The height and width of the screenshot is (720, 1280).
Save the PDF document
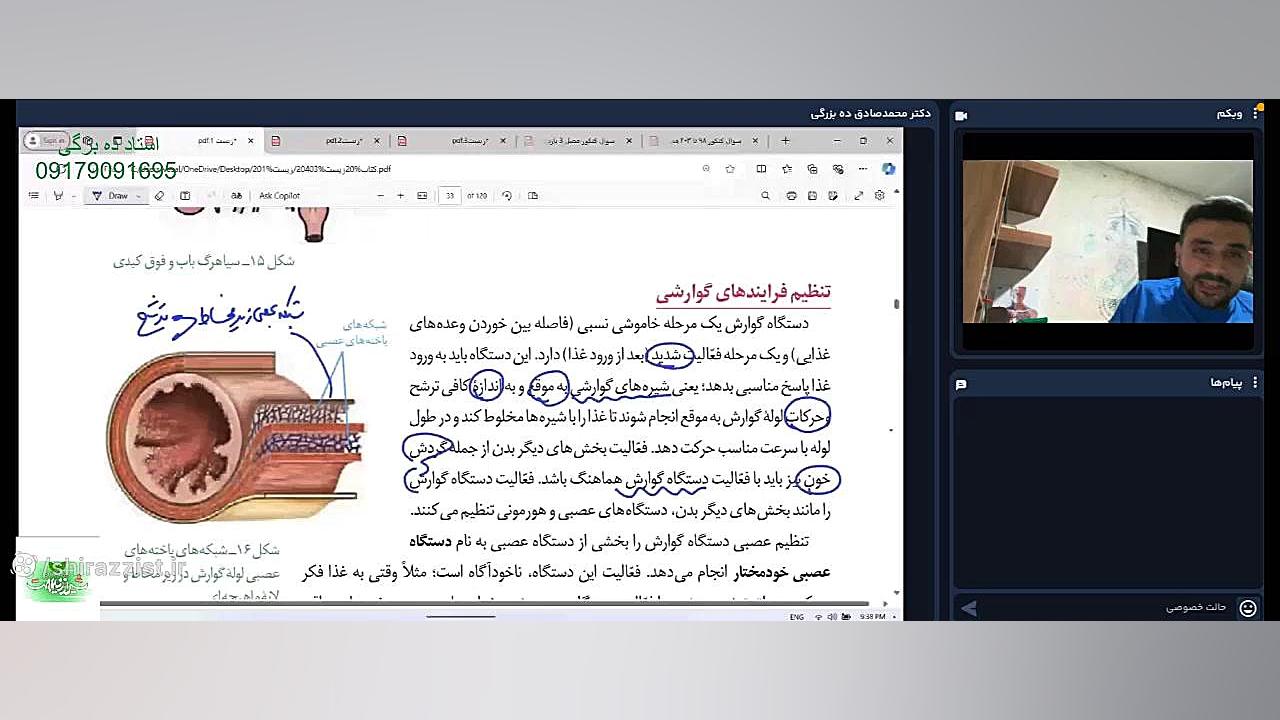812,196
